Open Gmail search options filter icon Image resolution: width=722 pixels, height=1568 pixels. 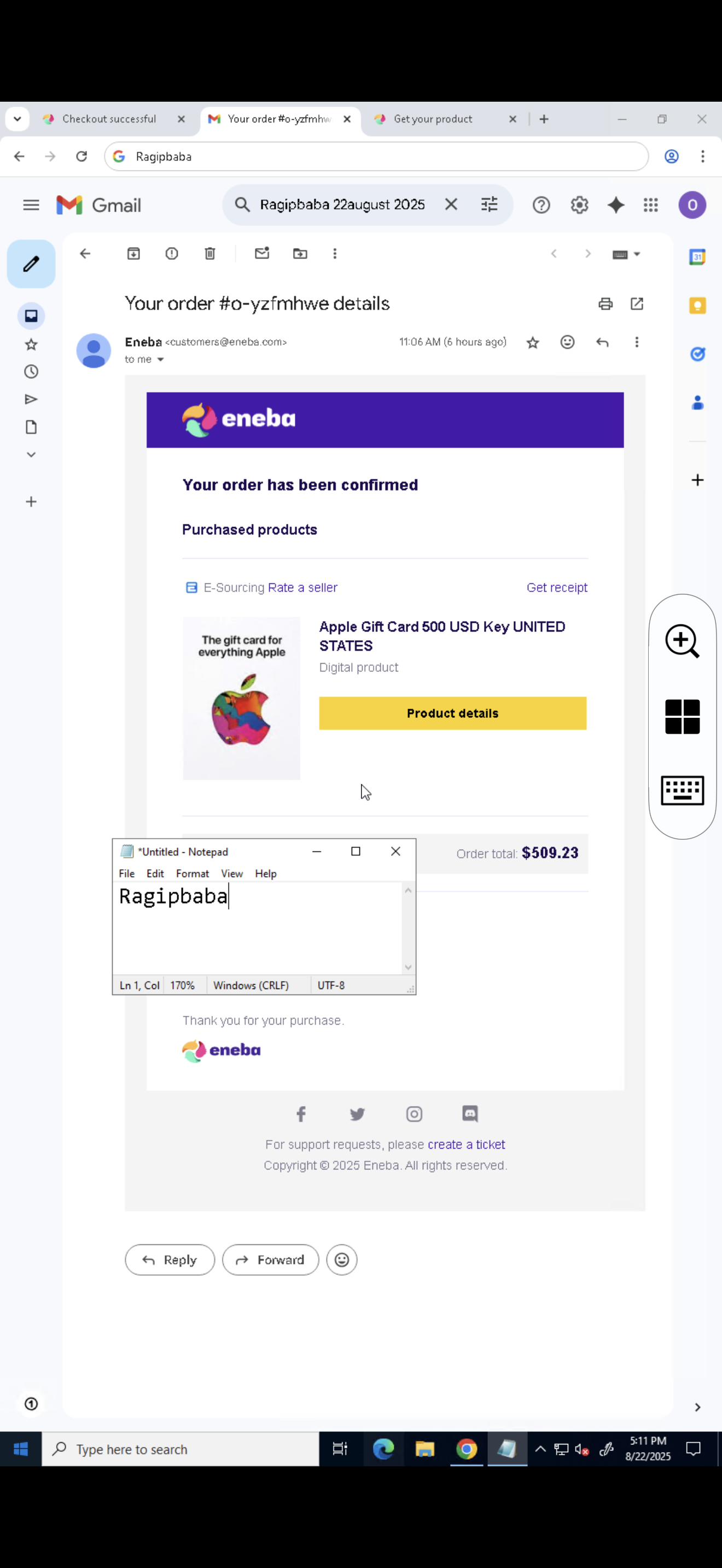[x=490, y=204]
